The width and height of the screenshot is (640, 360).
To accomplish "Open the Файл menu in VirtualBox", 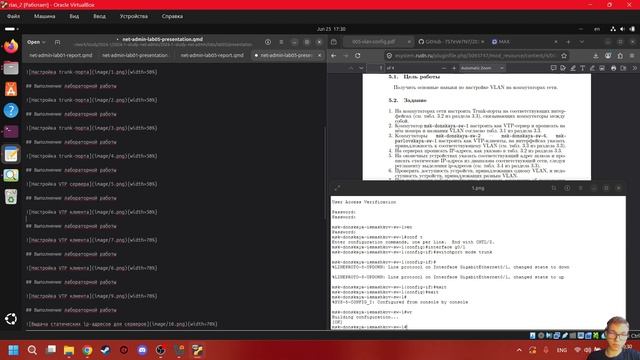I will pyautogui.click(x=13, y=16).
